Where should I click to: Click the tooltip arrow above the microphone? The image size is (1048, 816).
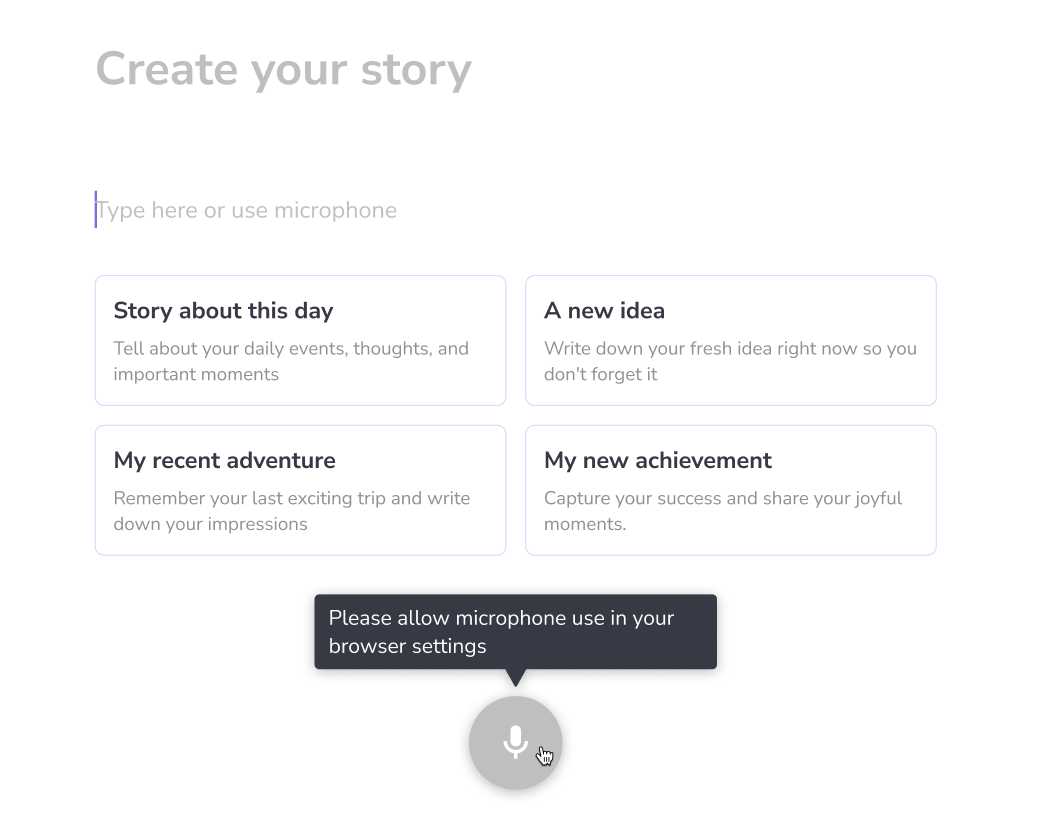pyautogui.click(x=515, y=677)
